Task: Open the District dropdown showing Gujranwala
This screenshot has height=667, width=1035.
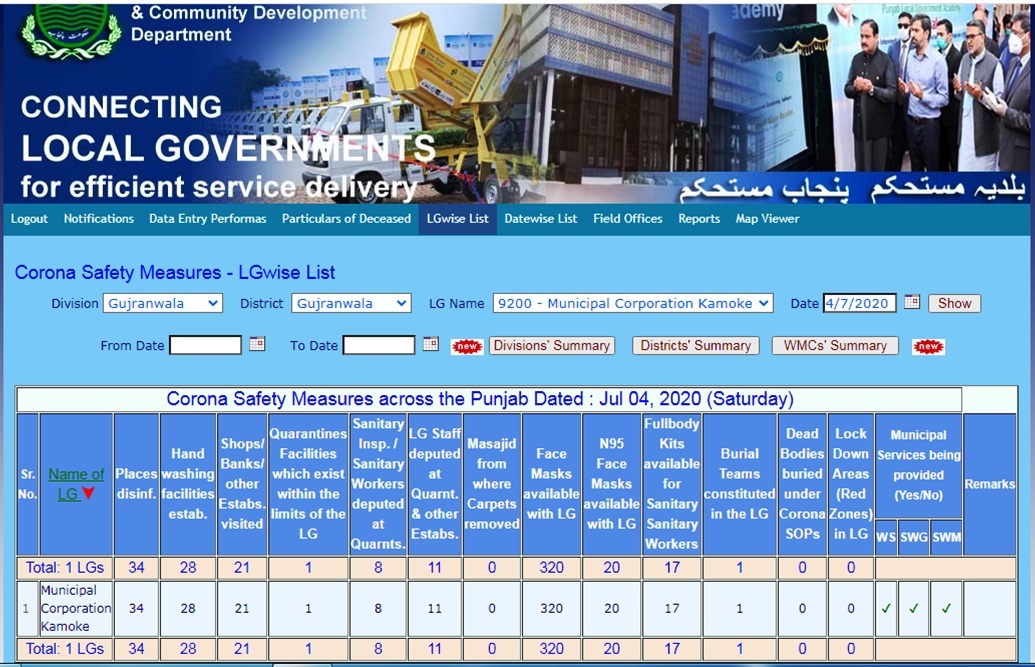Action: [351, 303]
